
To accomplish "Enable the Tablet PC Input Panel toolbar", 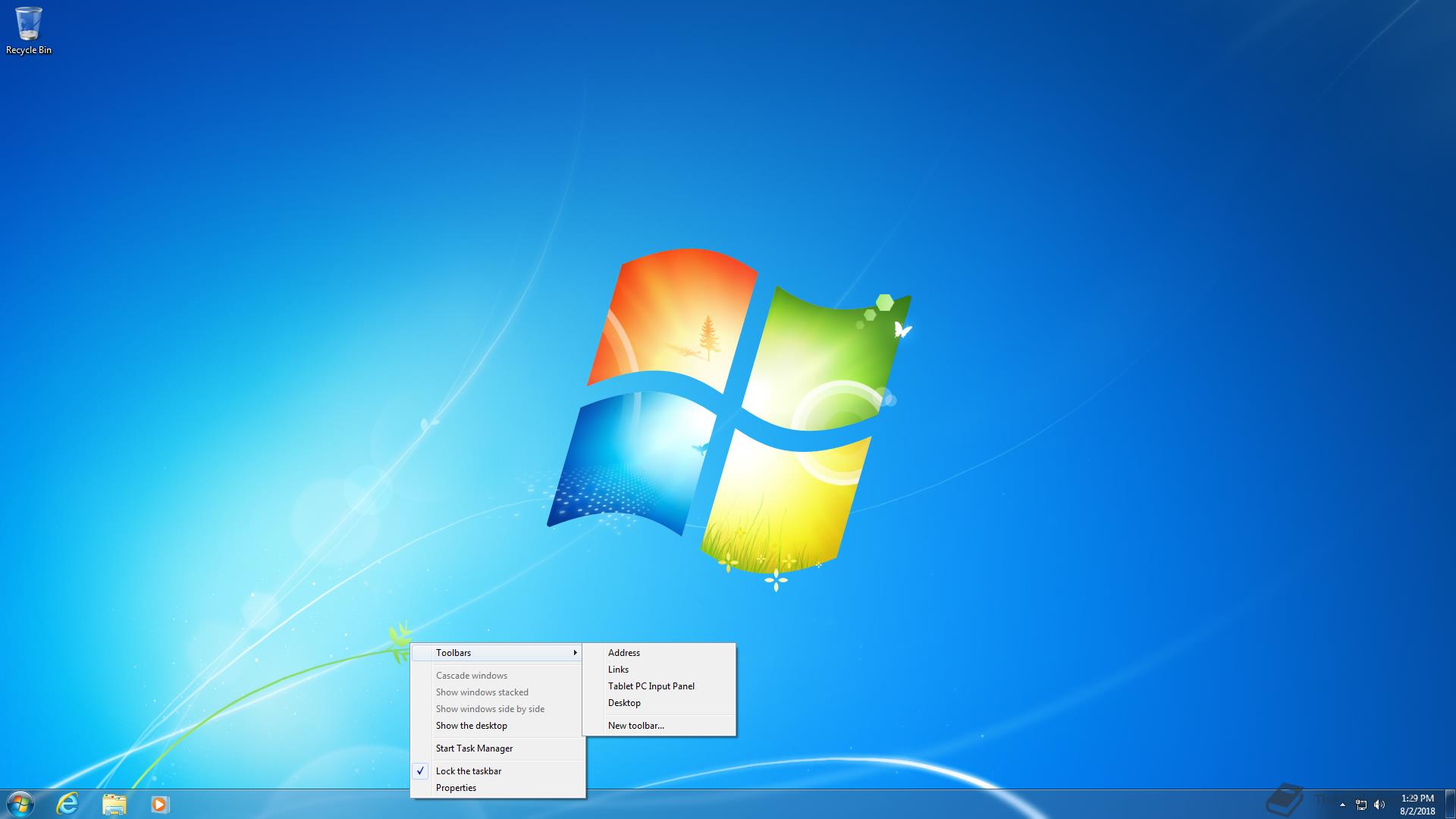I will point(659,686).
